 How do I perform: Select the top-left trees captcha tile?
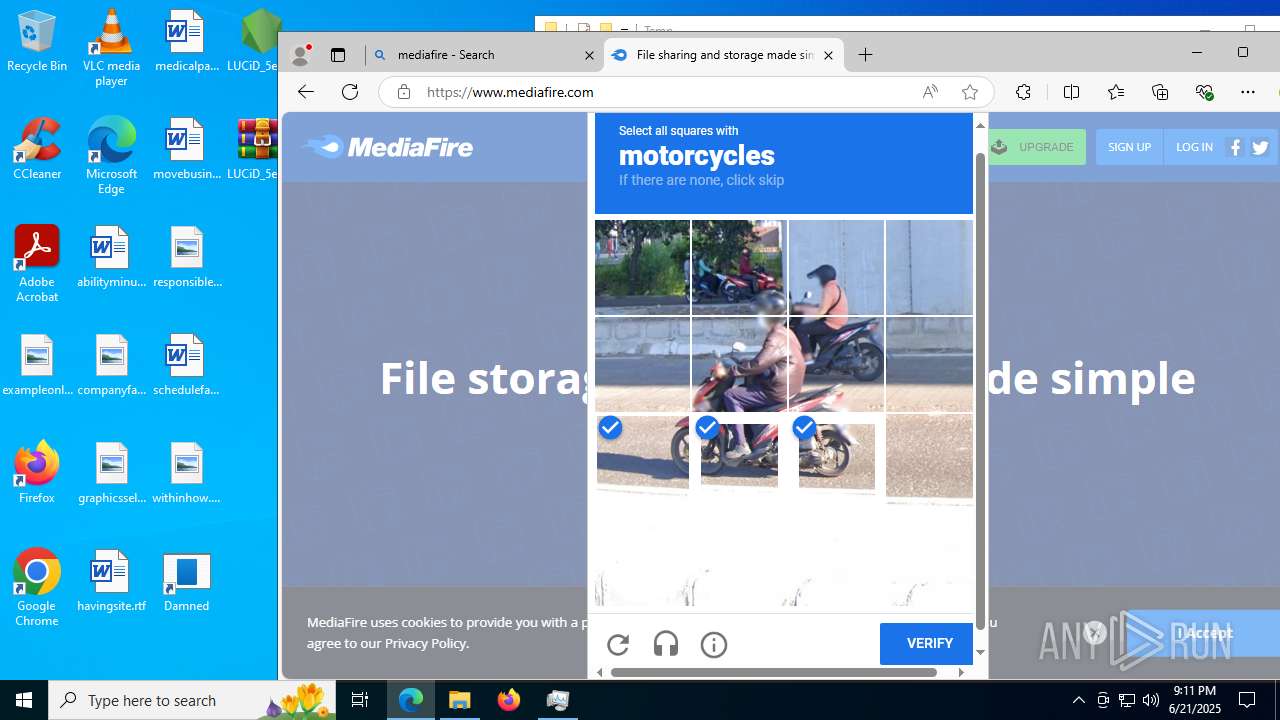pos(642,268)
